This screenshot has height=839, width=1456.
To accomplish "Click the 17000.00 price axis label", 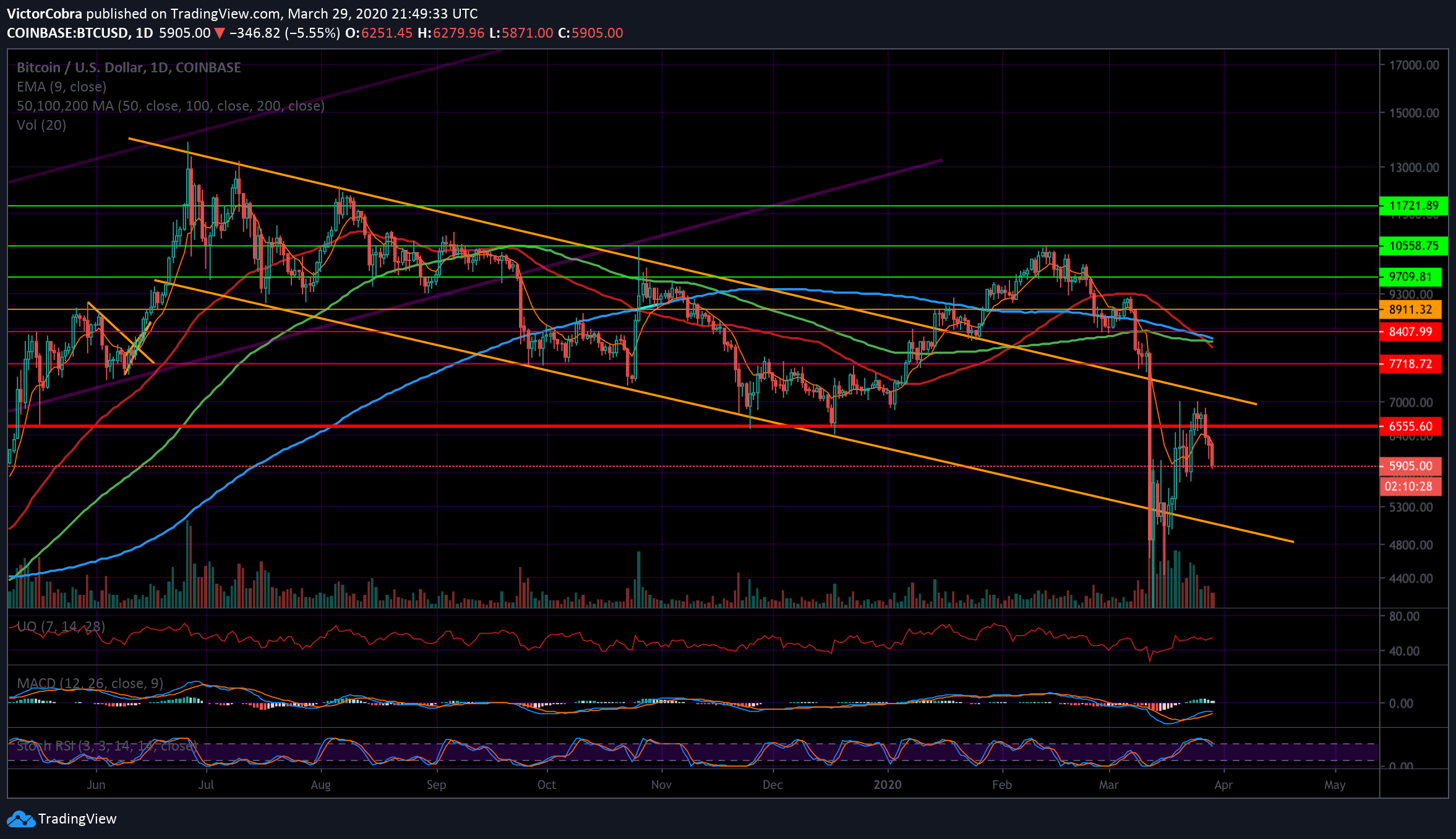I will [x=1414, y=65].
